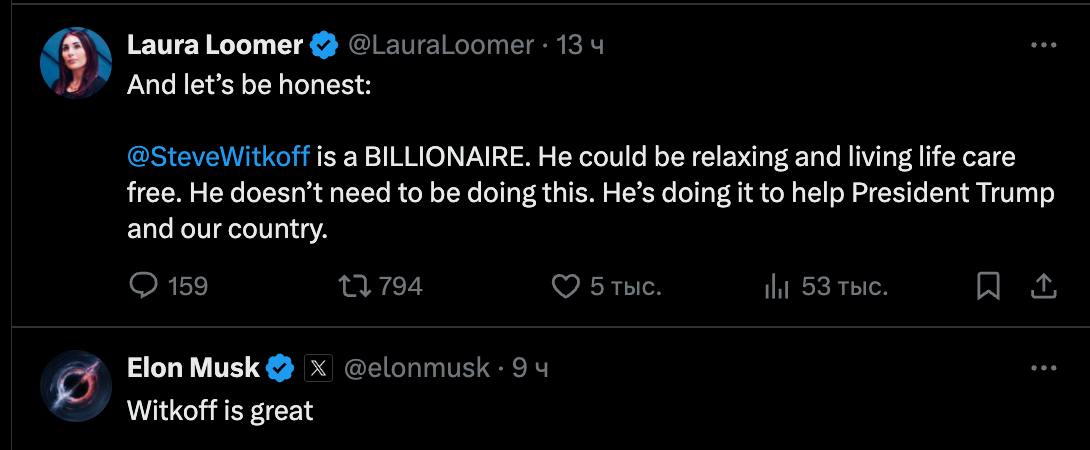Open the @LauraLoomer handle

coord(440,45)
